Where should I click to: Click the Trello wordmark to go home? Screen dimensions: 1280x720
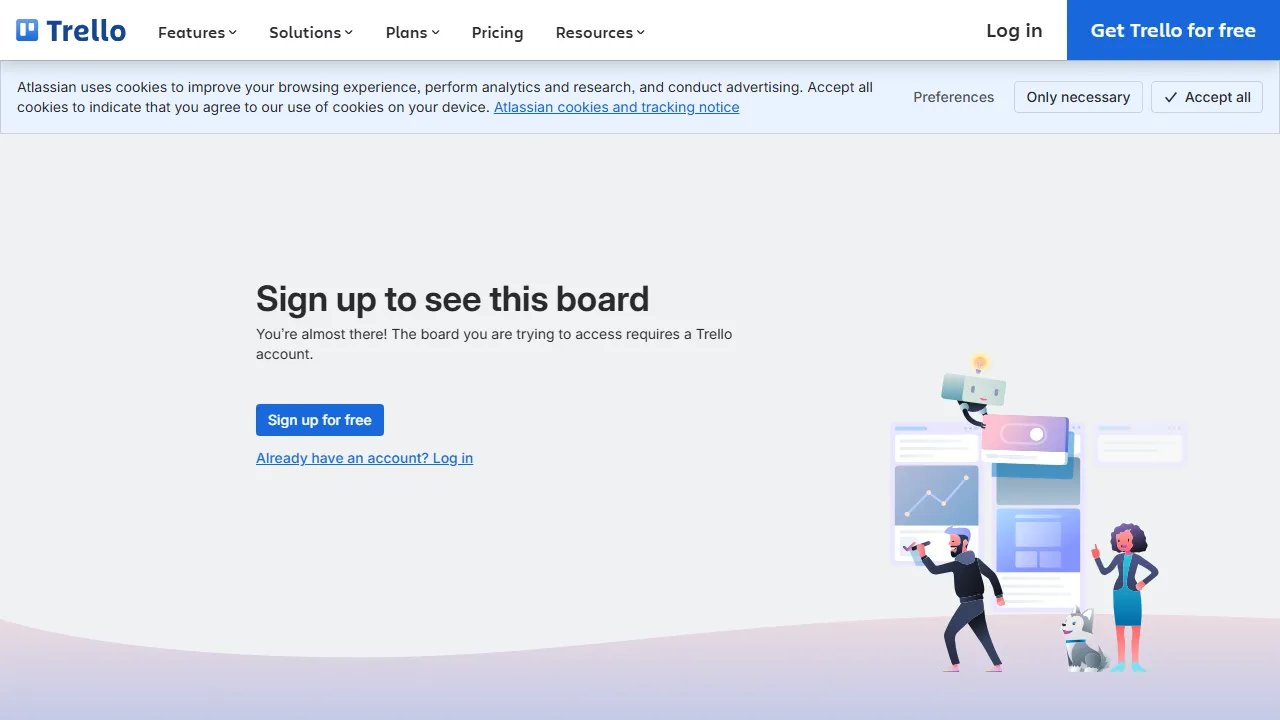click(82, 30)
